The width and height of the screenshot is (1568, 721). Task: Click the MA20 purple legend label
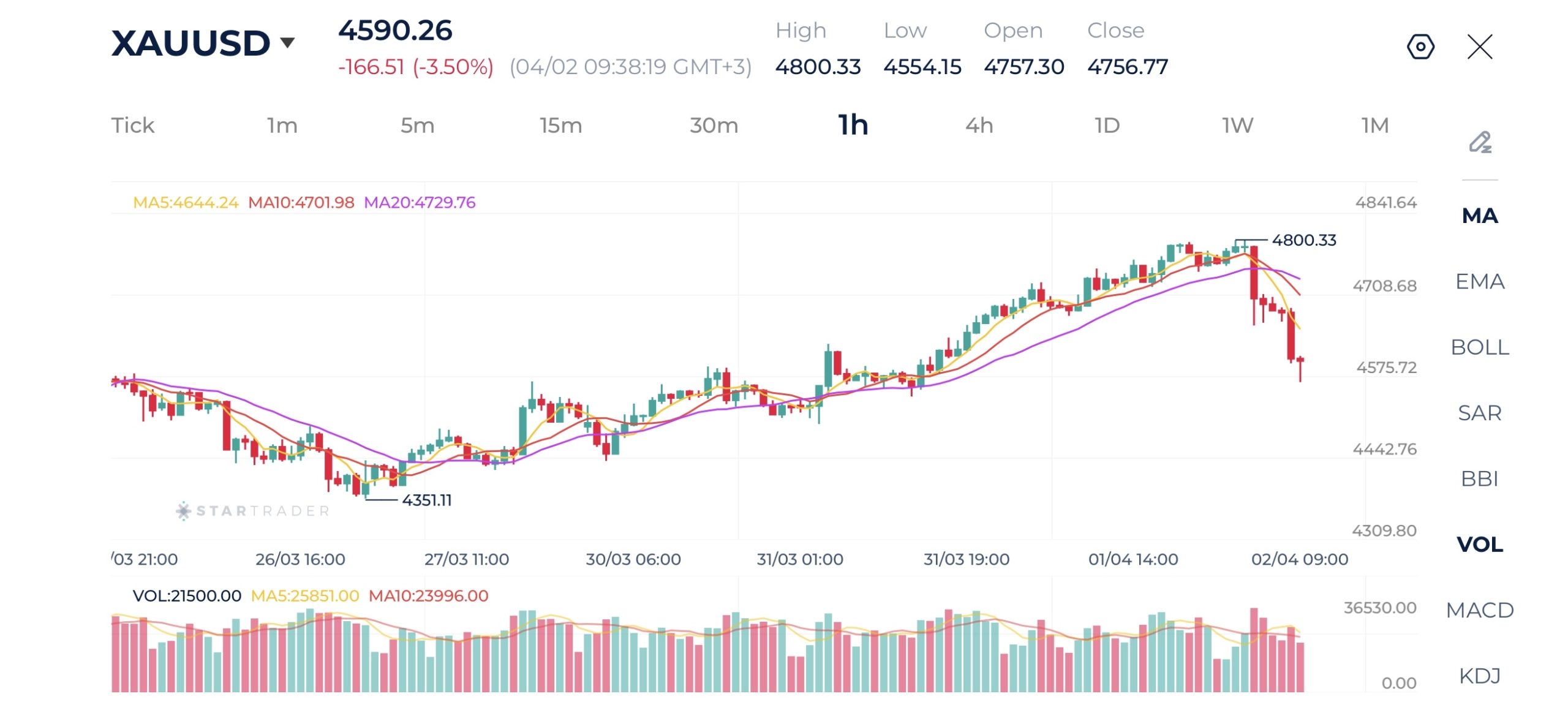419,202
